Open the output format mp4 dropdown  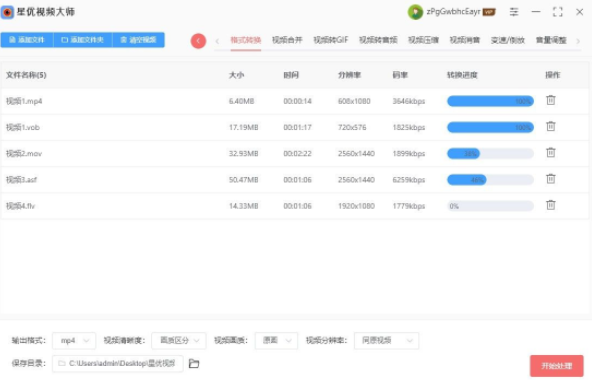pos(74,340)
